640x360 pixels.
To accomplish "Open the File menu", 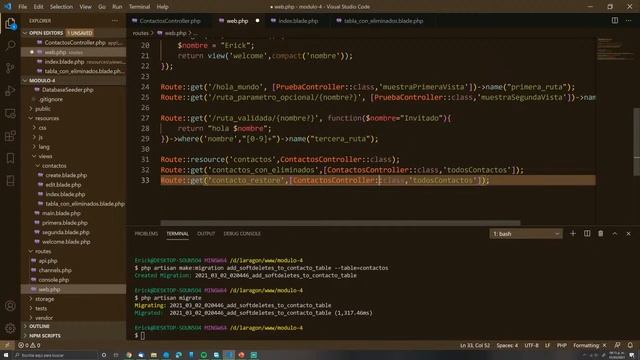I will click(23, 7).
